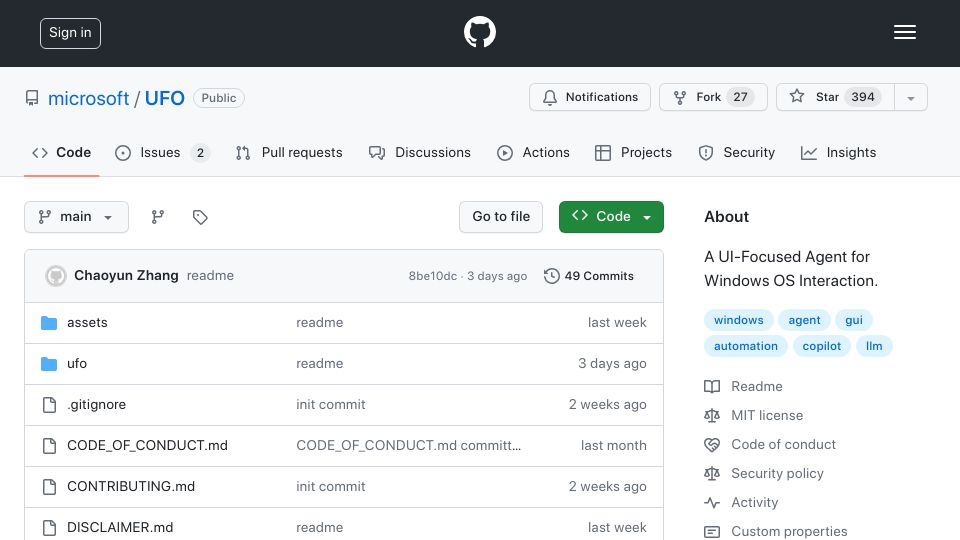Open the DISCLAIMER.md file name
The height and width of the screenshot is (540, 960).
[120, 527]
